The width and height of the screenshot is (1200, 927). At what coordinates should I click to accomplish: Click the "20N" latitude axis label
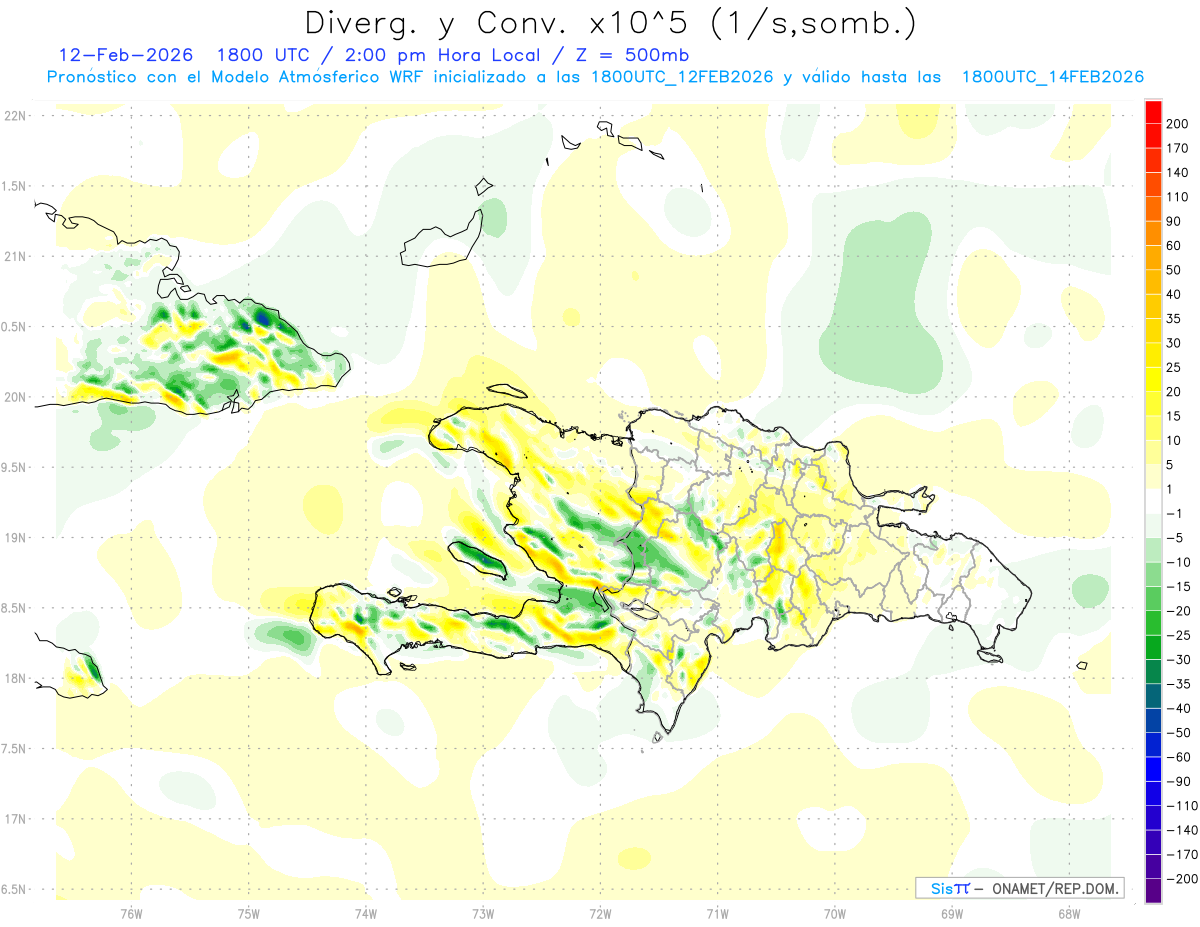pos(16,397)
